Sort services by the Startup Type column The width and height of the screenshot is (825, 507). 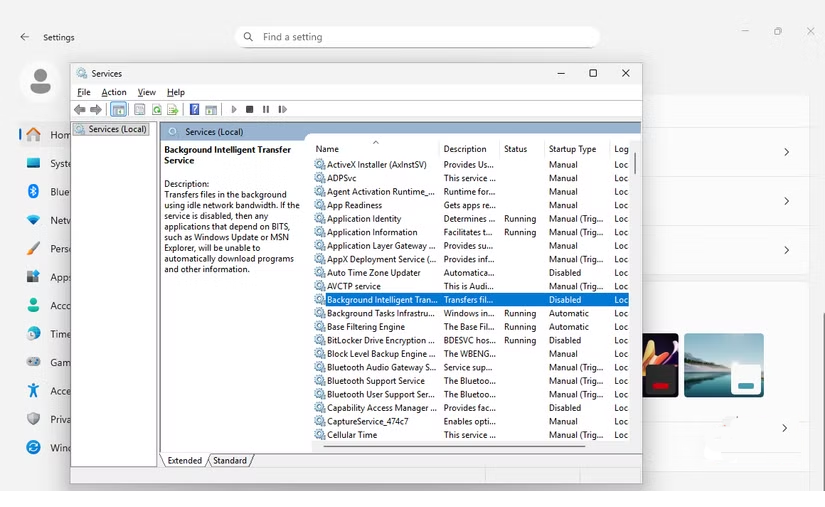(x=572, y=149)
